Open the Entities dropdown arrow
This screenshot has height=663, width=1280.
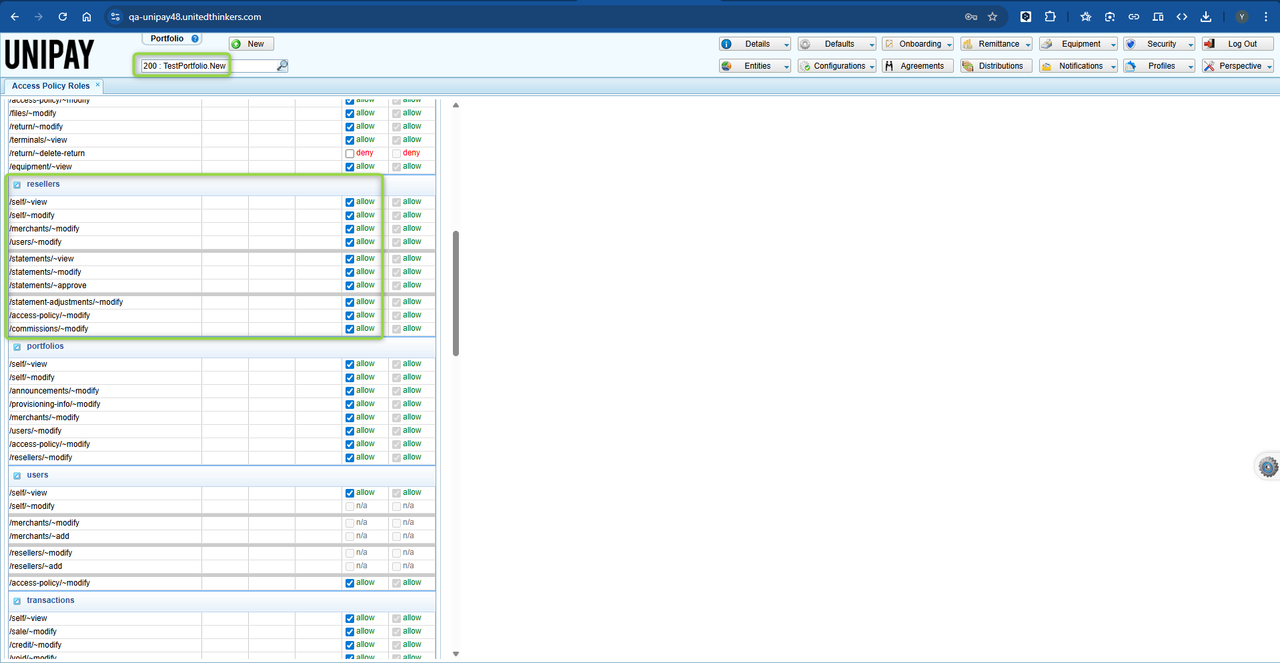pos(786,67)
